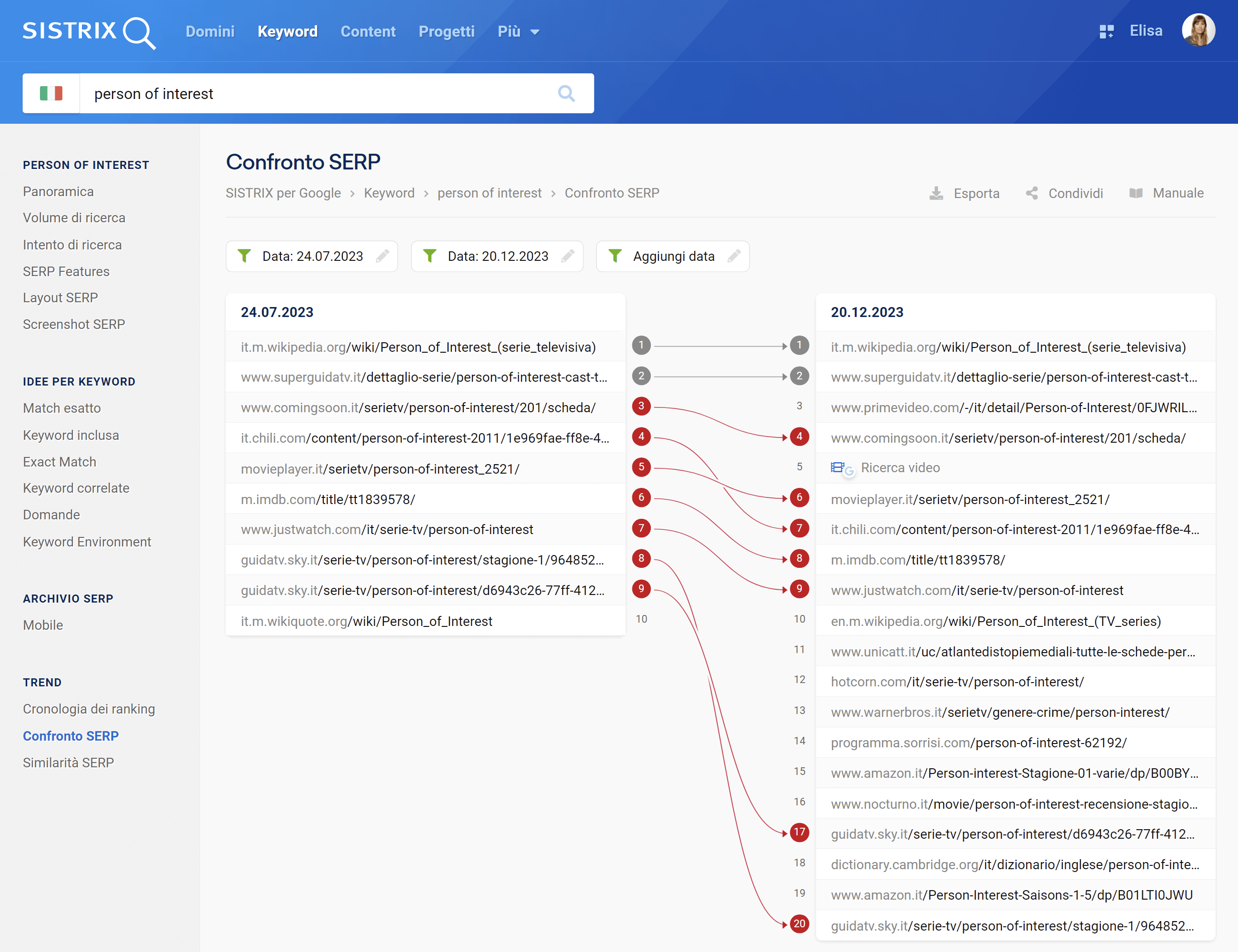The image size is (1238, 952).
Task: Click gray position marker 1 in the left column
Action: click(x=641, y=345)
